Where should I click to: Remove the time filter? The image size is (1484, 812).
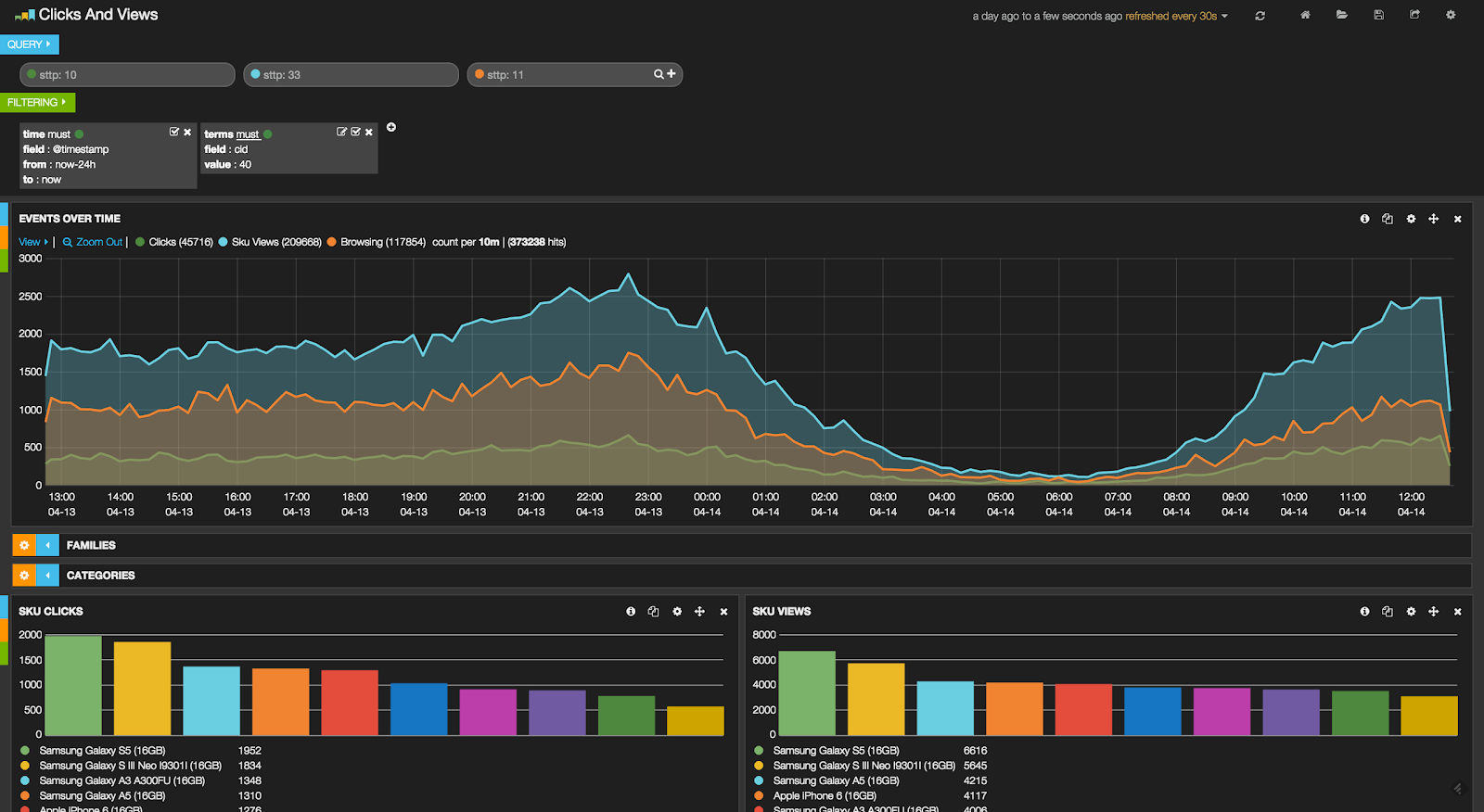(x=187, y=133)
